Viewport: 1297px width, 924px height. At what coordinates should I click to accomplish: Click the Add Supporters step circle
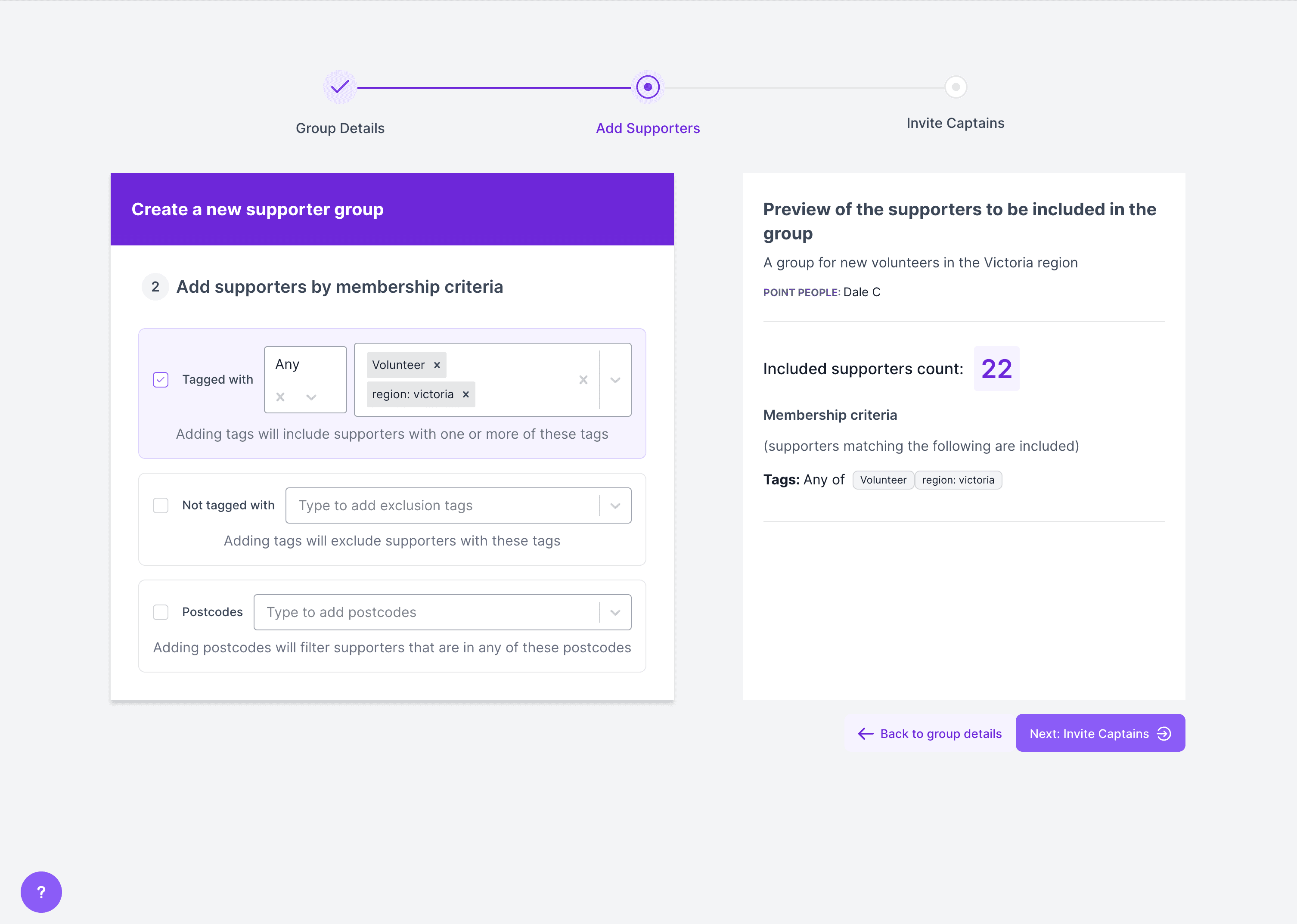647,87
